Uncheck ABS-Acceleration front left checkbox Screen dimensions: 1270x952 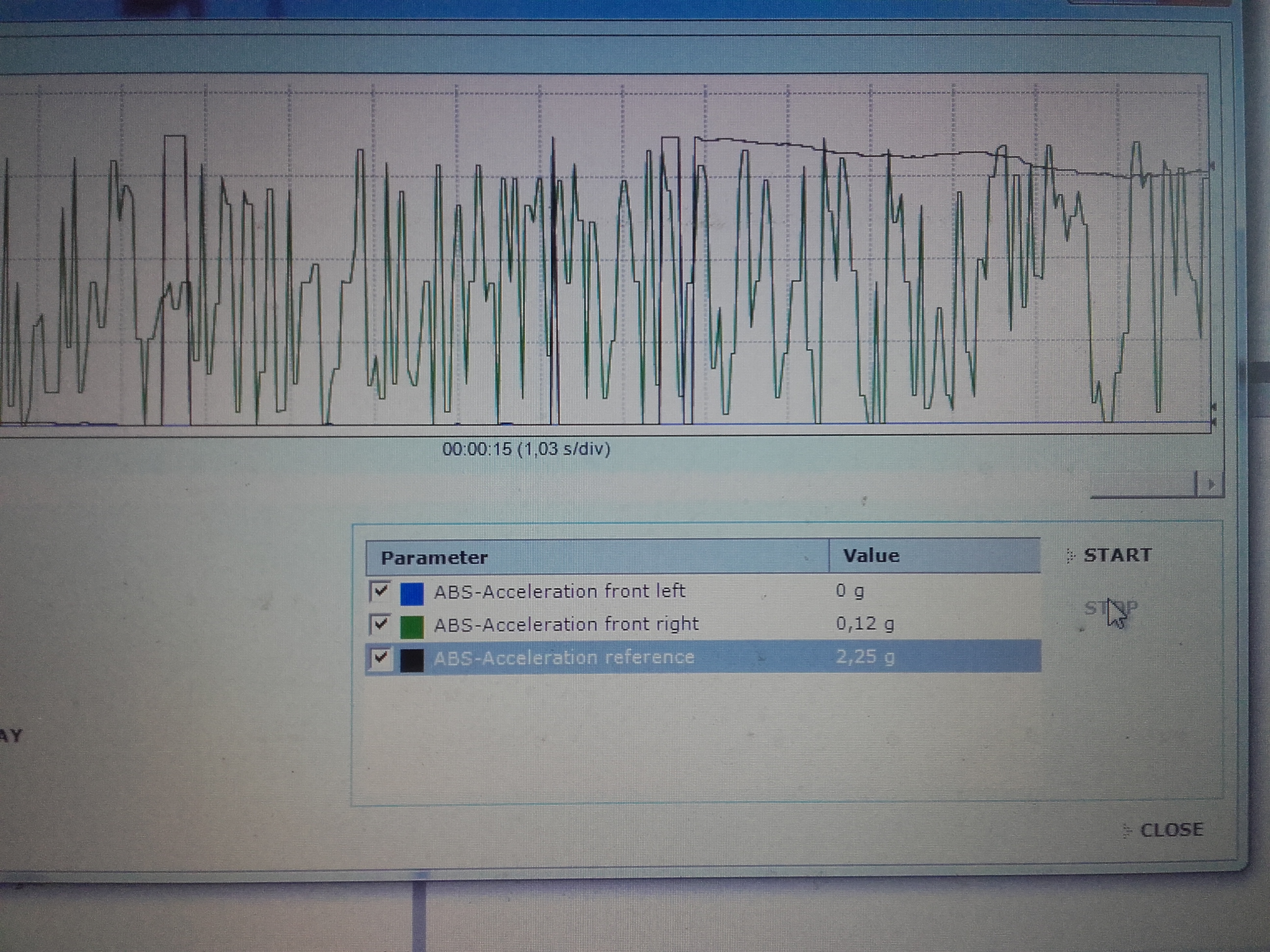pos(381,591)
